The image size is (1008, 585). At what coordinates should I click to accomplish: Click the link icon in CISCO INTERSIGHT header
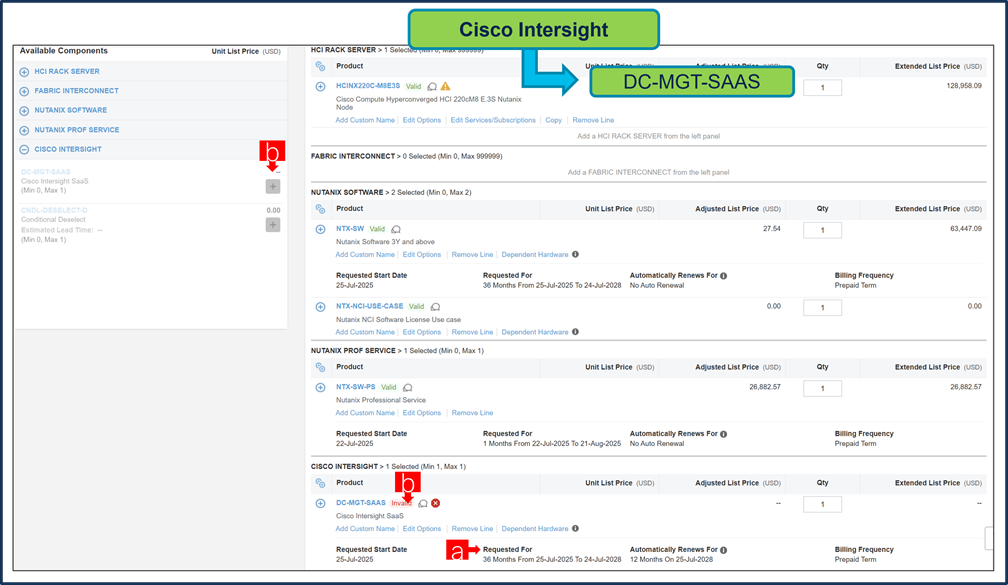point(320,483)
